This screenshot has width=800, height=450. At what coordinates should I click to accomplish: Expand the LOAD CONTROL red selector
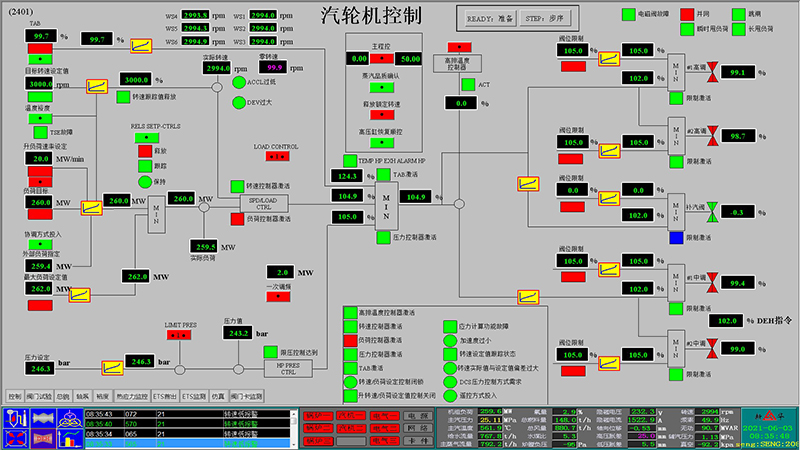[276, 156]
